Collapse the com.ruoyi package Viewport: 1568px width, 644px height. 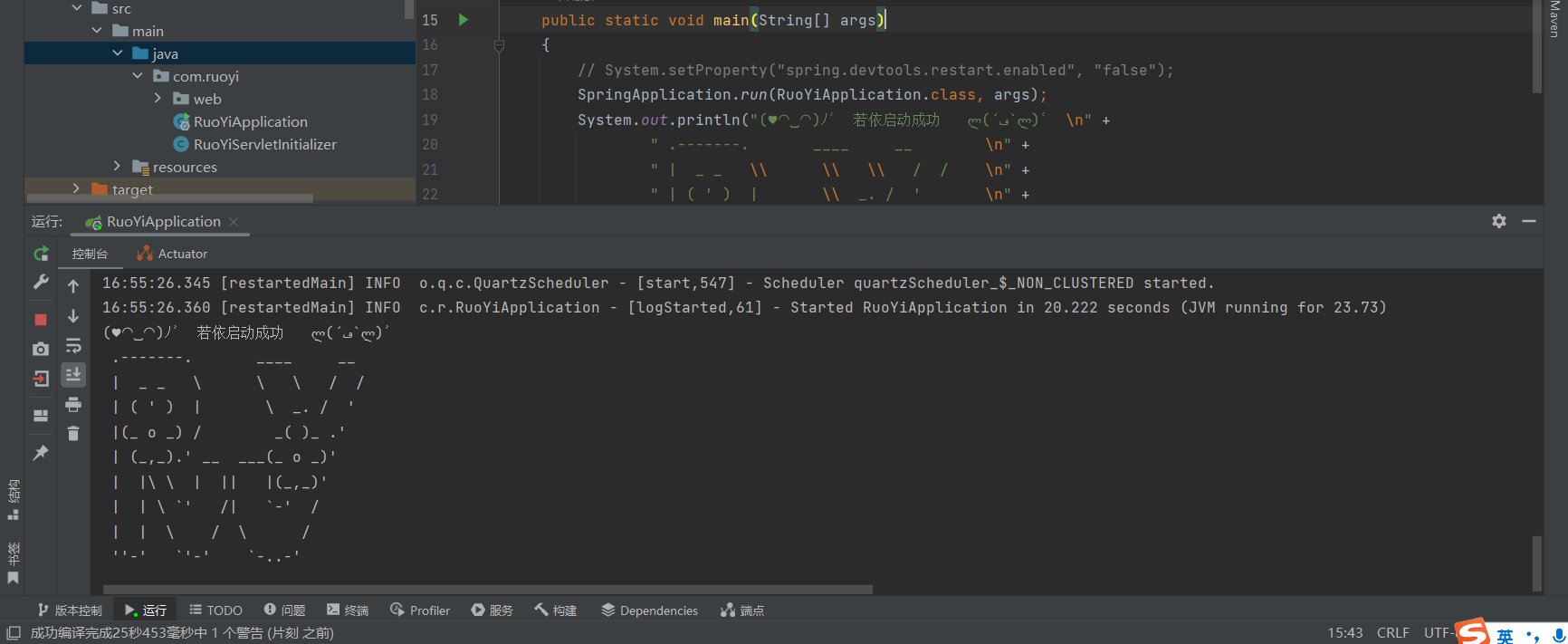(138, 76)
